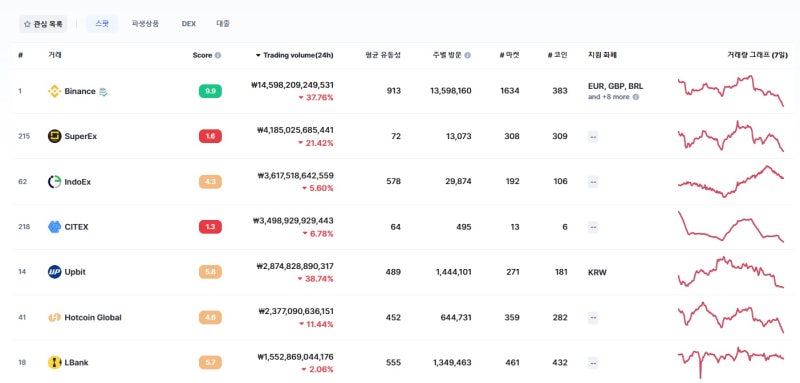Click the reserves badge icon beside Binance
Viewport: 800px width, 383px height.
(103, 92)
